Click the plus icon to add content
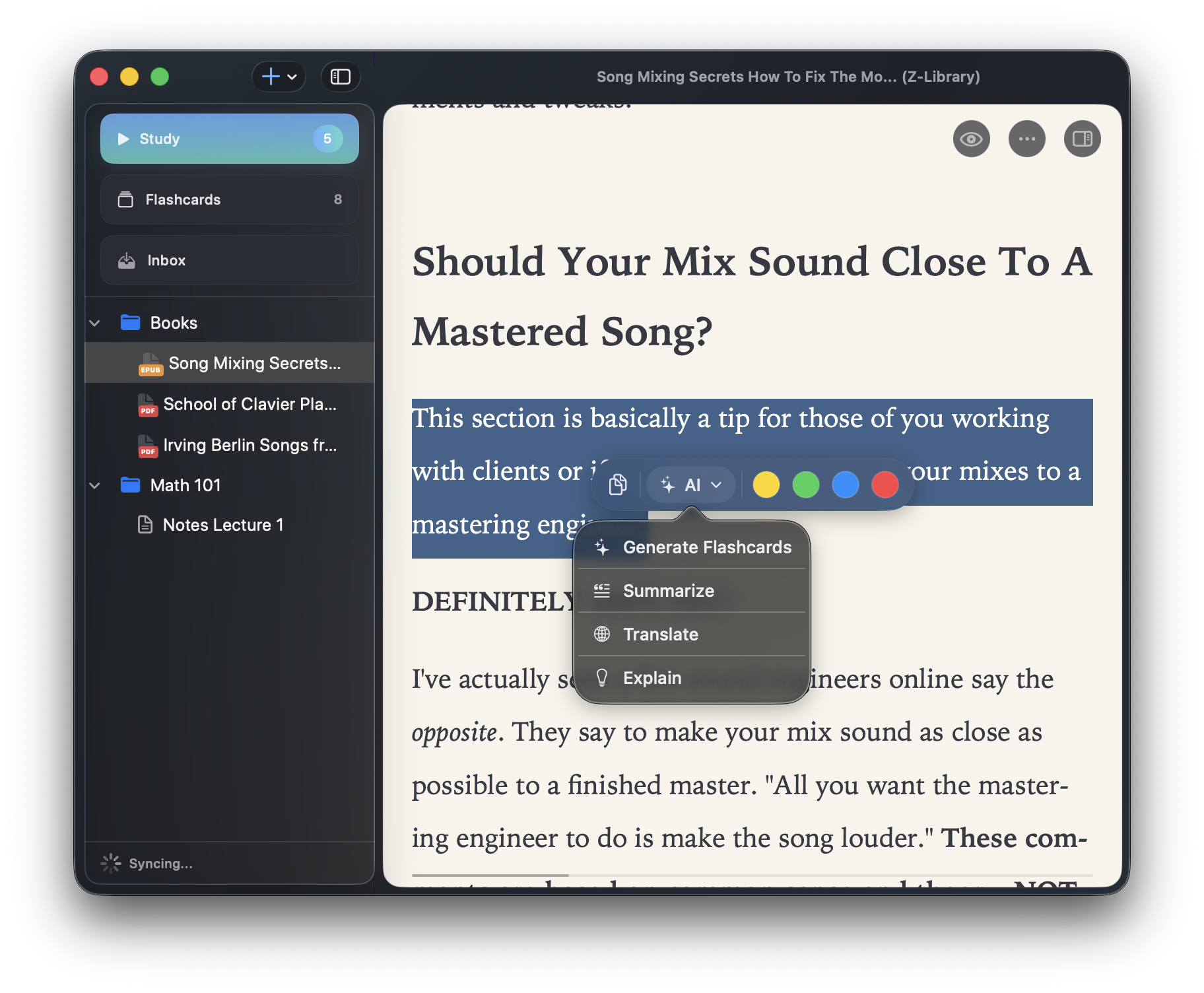1204x993 pixels. pyautogui.click(x=270, y=76)
